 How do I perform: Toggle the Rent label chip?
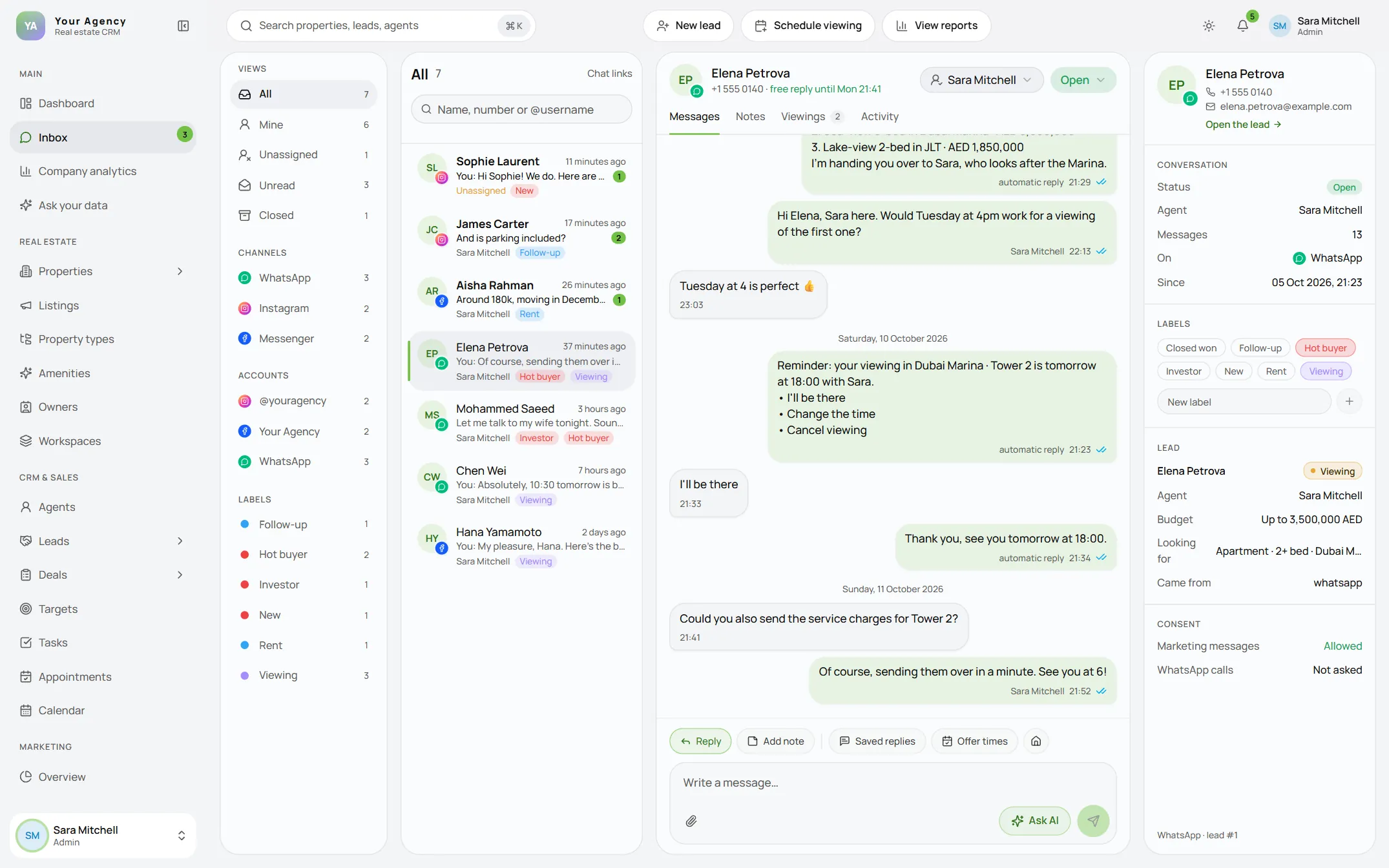pos(1276,371)
